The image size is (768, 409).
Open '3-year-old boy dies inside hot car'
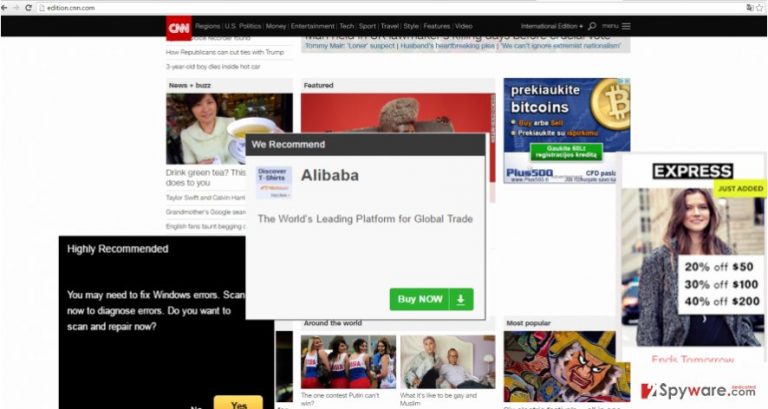213,67
